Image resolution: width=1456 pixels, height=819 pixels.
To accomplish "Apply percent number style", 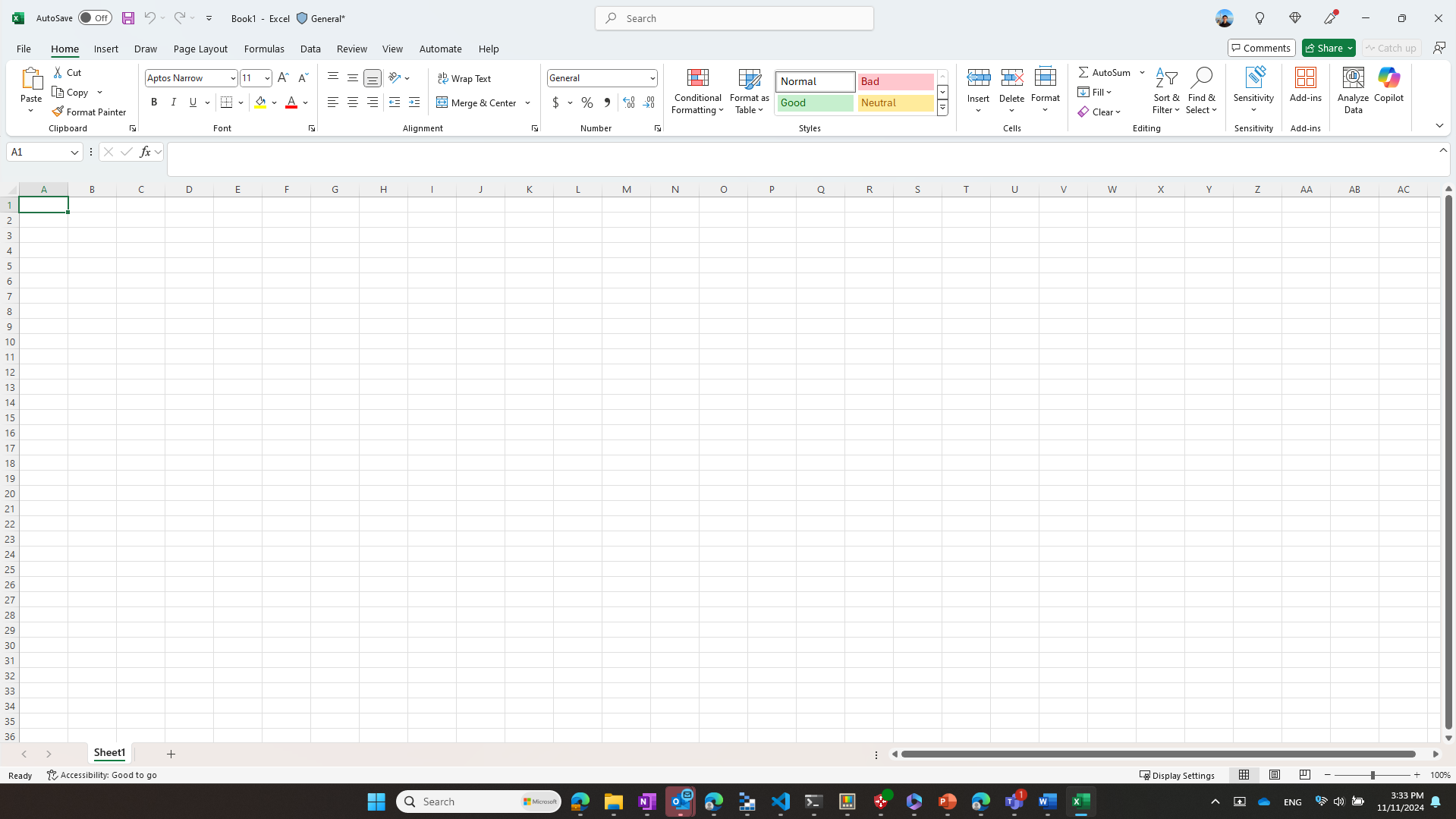I will coord(586,102).
